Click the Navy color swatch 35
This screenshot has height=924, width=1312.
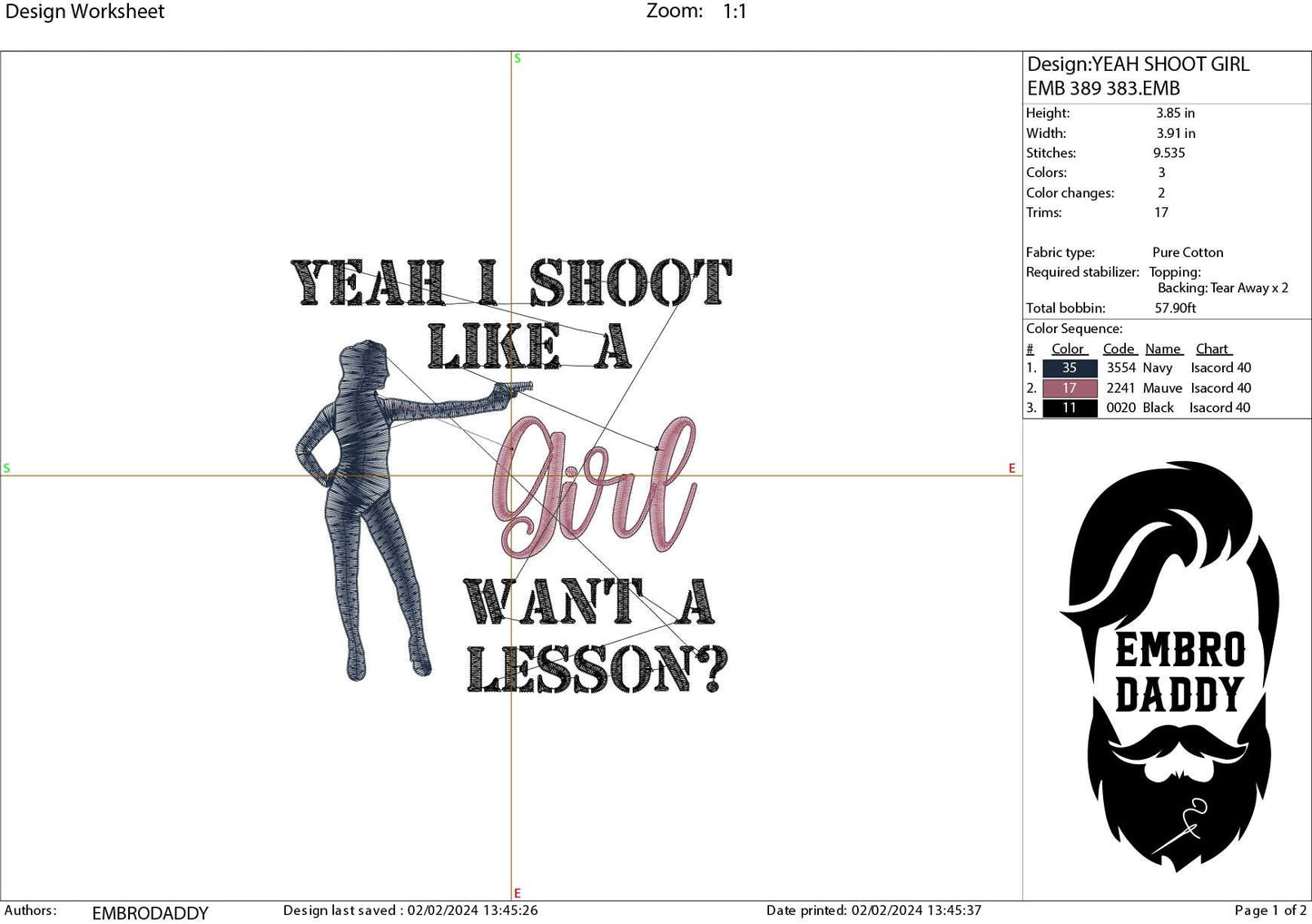pyautogui.click(x=1069, y=368)
